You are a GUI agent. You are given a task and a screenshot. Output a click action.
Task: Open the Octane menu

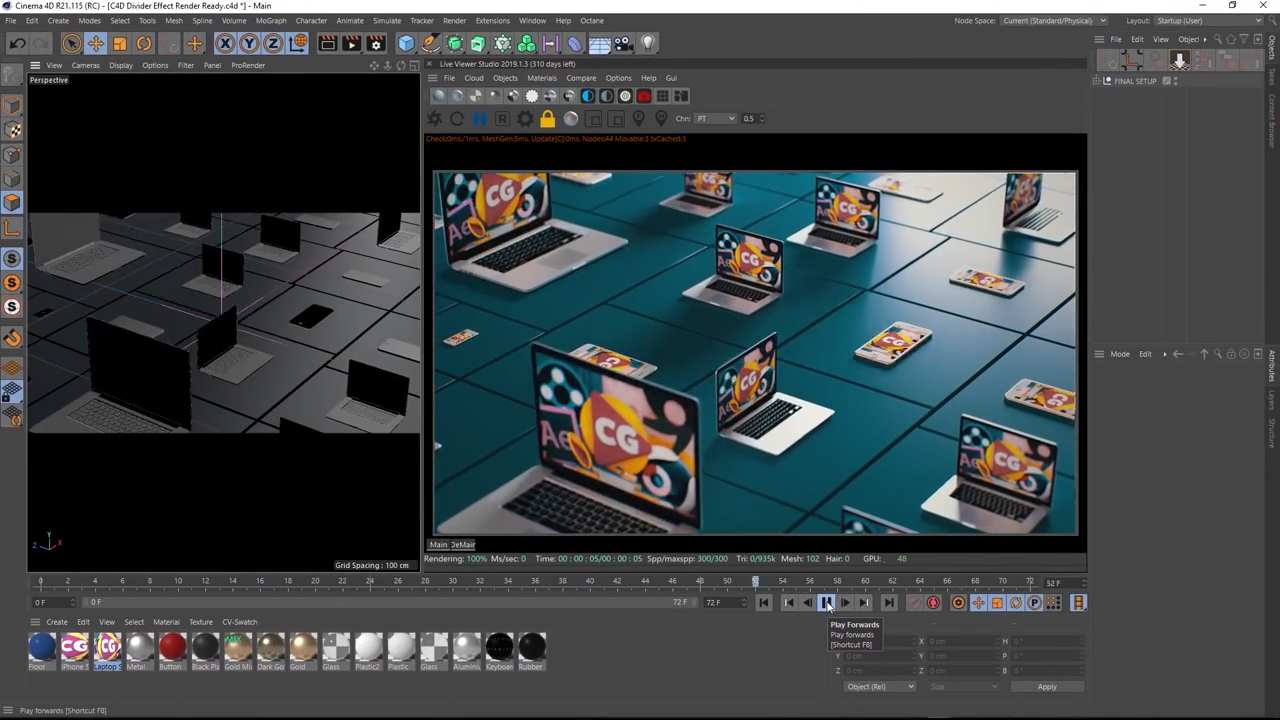click(x=592, y=20)
